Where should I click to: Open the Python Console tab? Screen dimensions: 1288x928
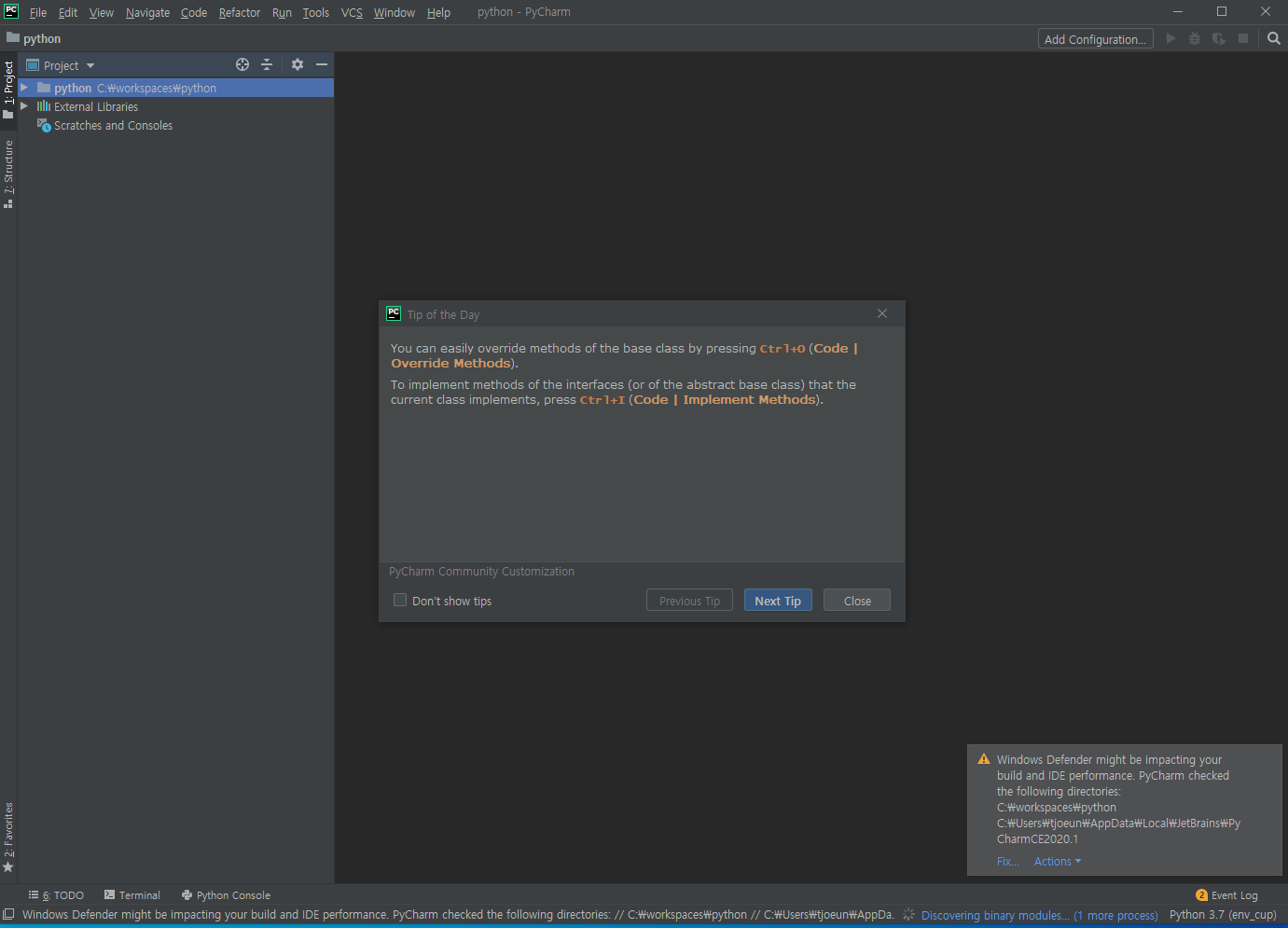pos(226,895)
